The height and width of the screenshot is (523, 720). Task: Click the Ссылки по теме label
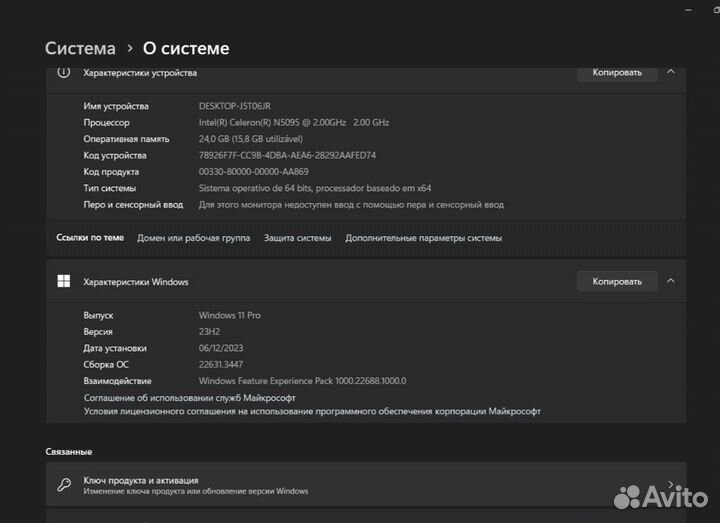click(x=90, y=237)
